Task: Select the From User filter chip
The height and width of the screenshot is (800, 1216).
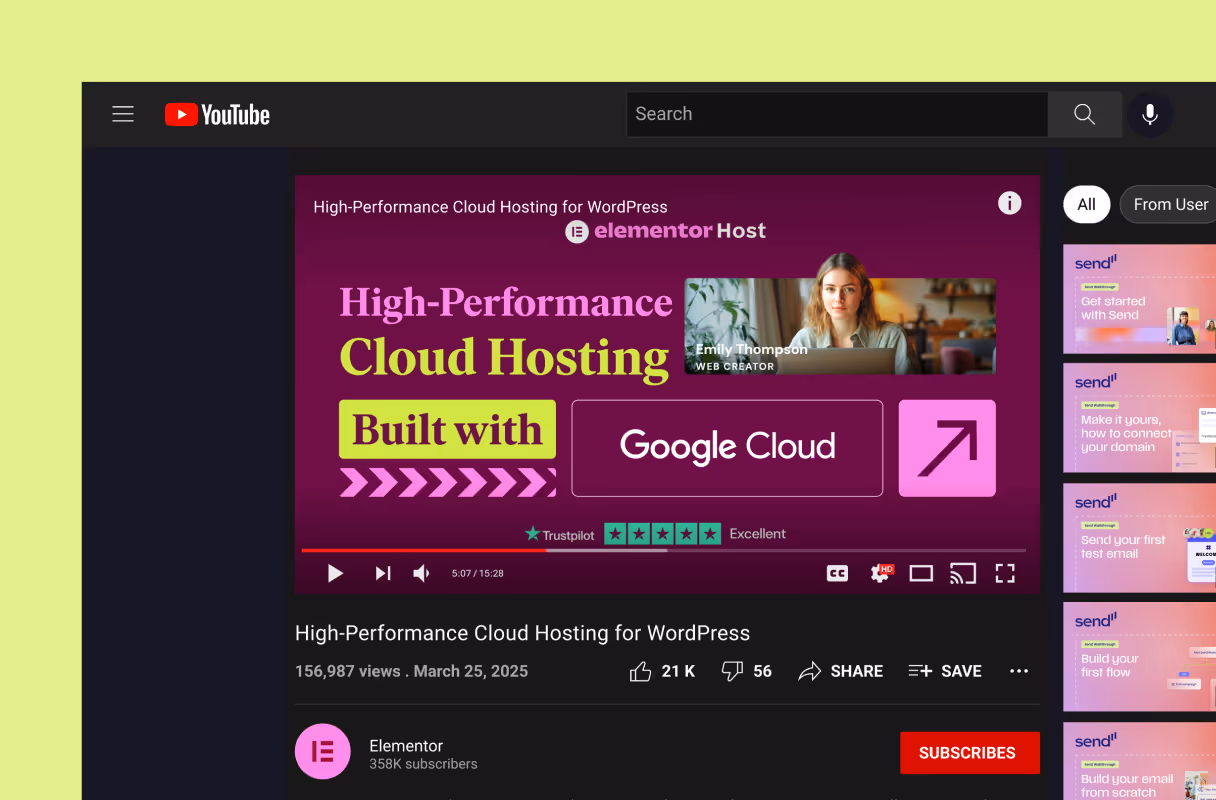Action: [1168, 204]
